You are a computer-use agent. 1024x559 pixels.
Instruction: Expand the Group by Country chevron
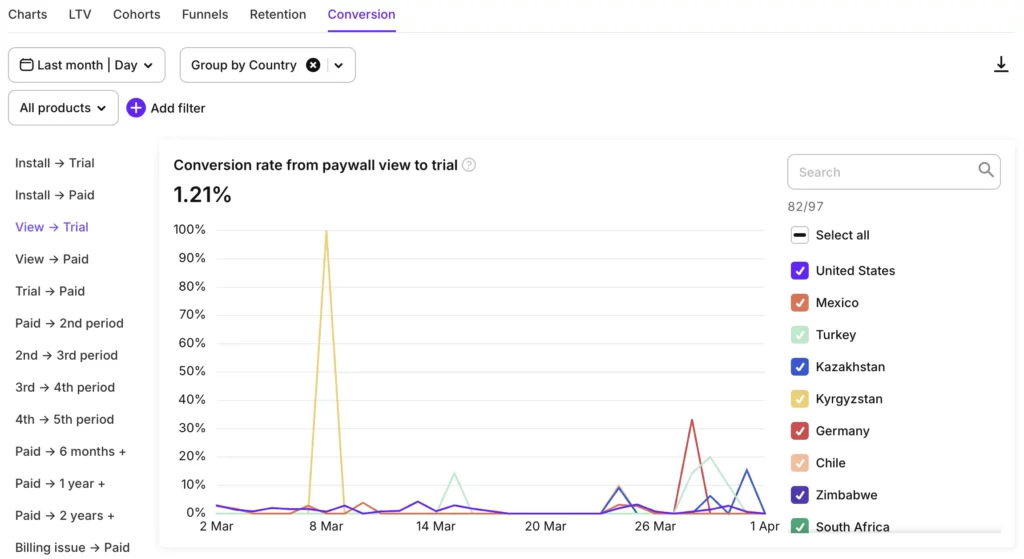pos(338,65)
